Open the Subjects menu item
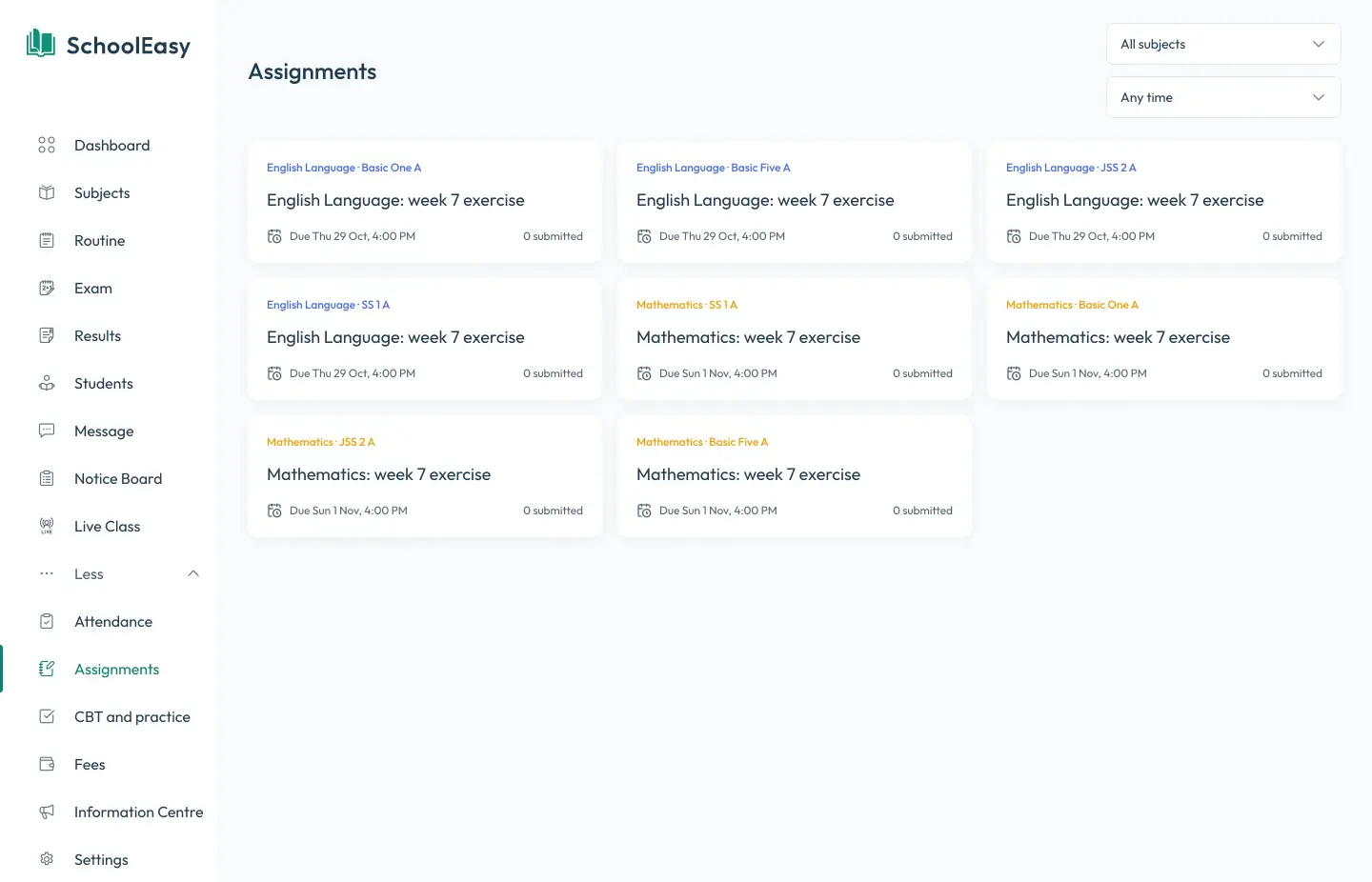The width and height of the screenshot is (1372, 882). [x=102, y=192]
